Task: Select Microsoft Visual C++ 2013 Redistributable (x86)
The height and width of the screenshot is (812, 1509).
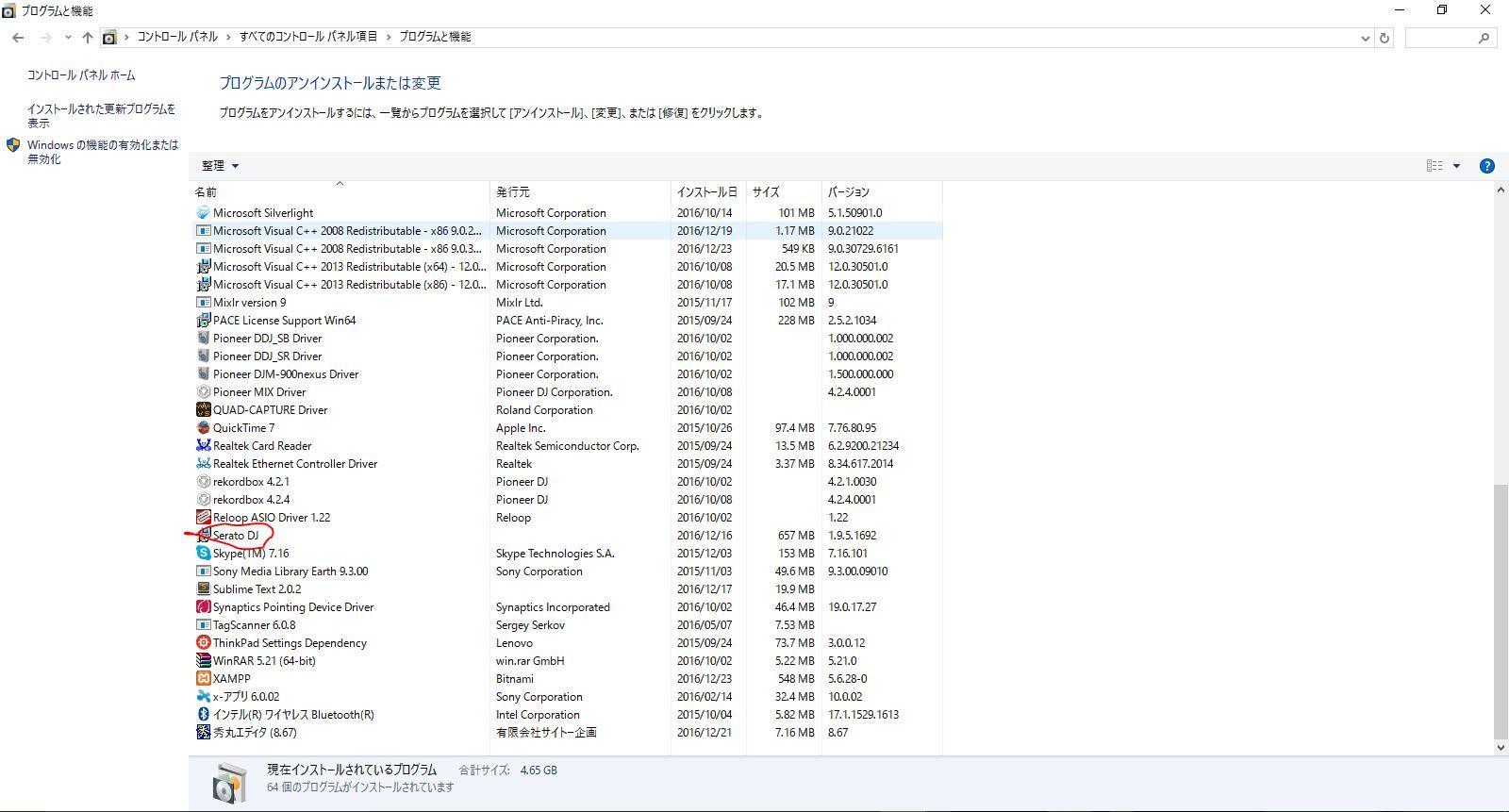Action: [x=568, y=285]
